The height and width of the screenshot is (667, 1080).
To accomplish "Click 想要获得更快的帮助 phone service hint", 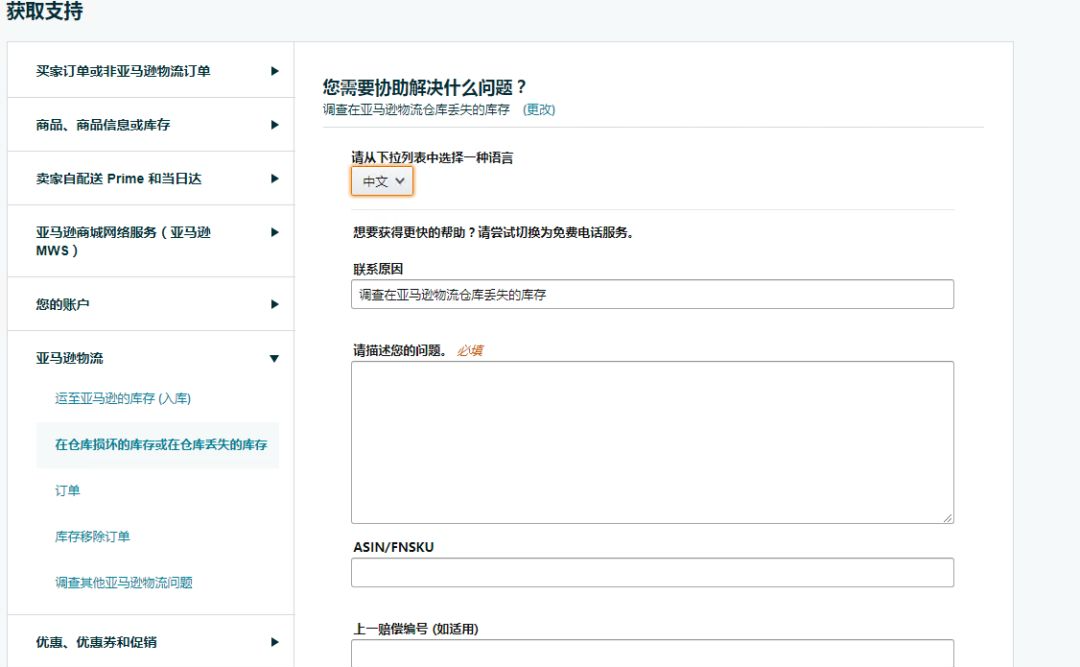I will click(493, 233).
